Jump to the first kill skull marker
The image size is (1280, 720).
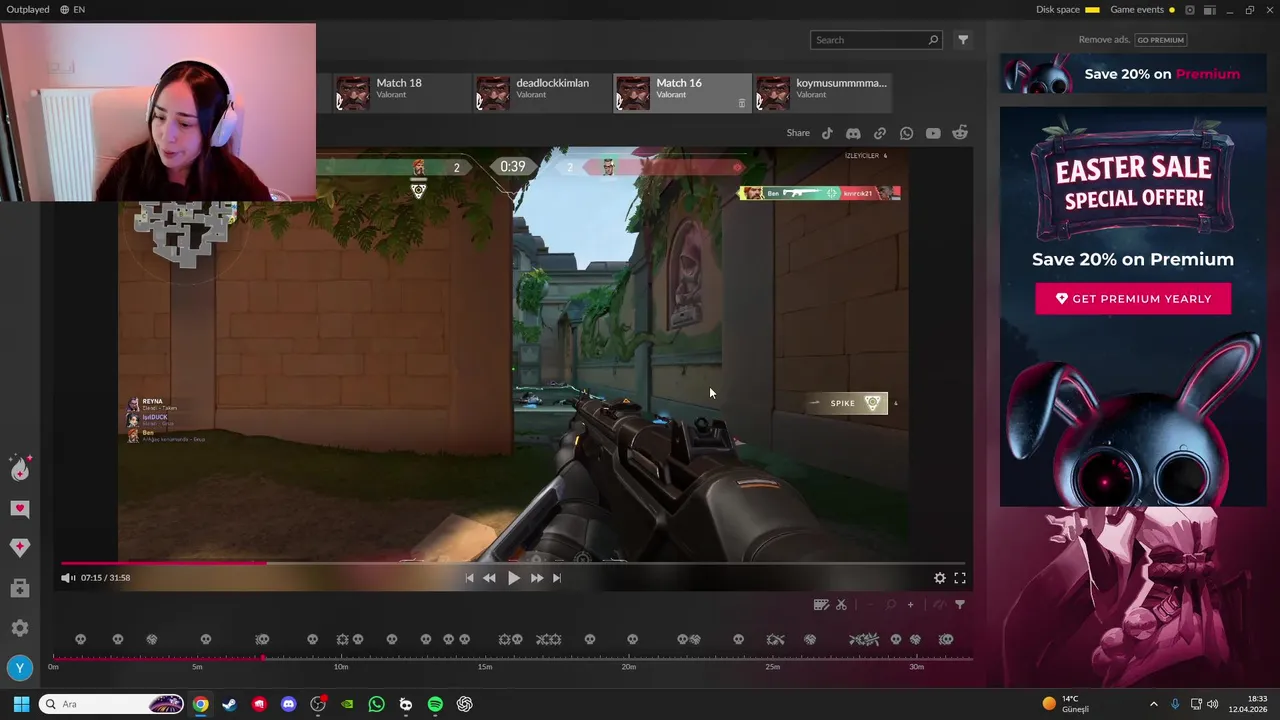pyautogui.click(x=80, y=640)
